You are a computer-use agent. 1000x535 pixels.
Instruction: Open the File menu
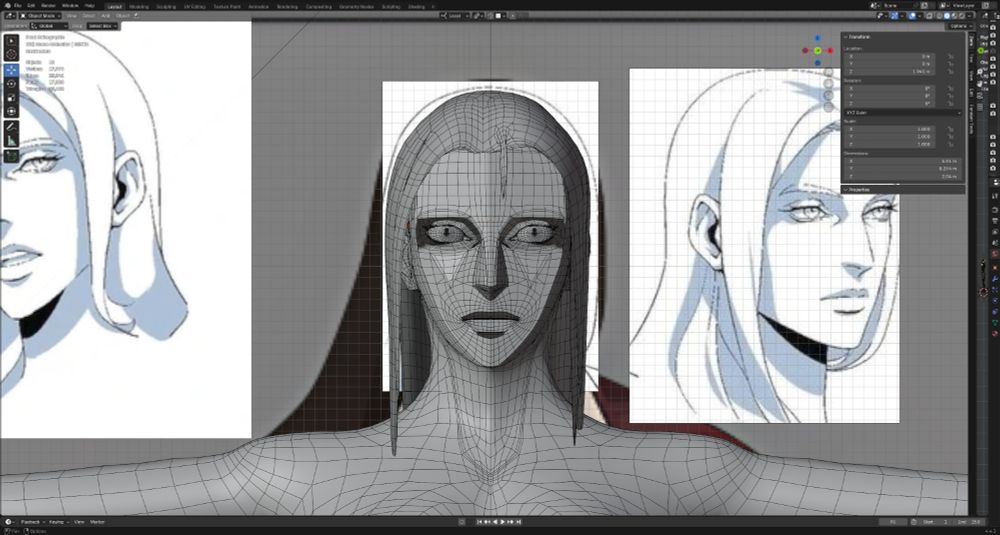[x=18, y=6]
